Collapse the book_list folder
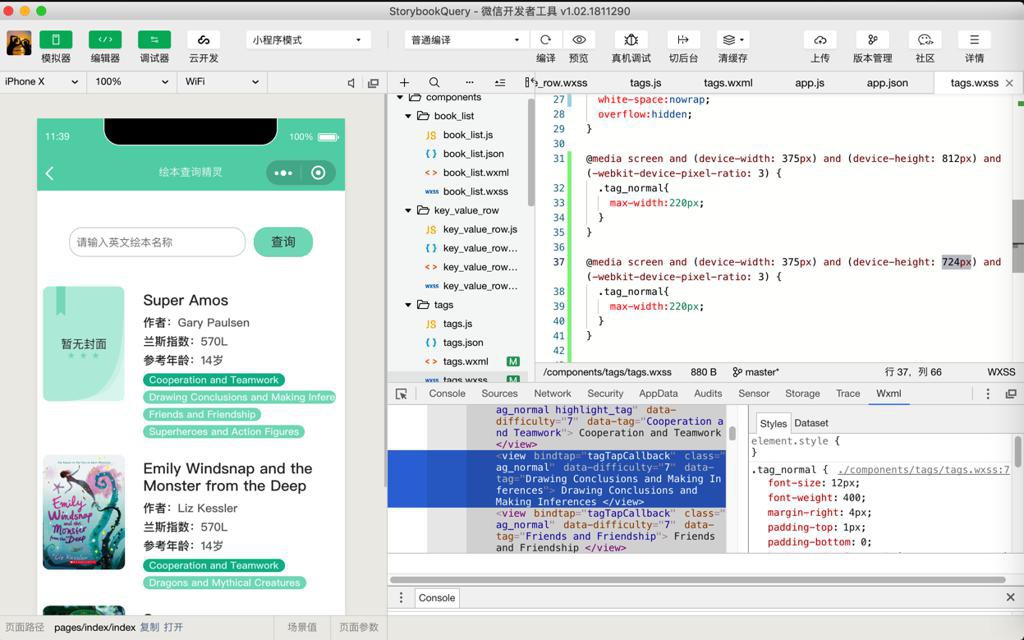1024x640 pixels. click(409, 116)
